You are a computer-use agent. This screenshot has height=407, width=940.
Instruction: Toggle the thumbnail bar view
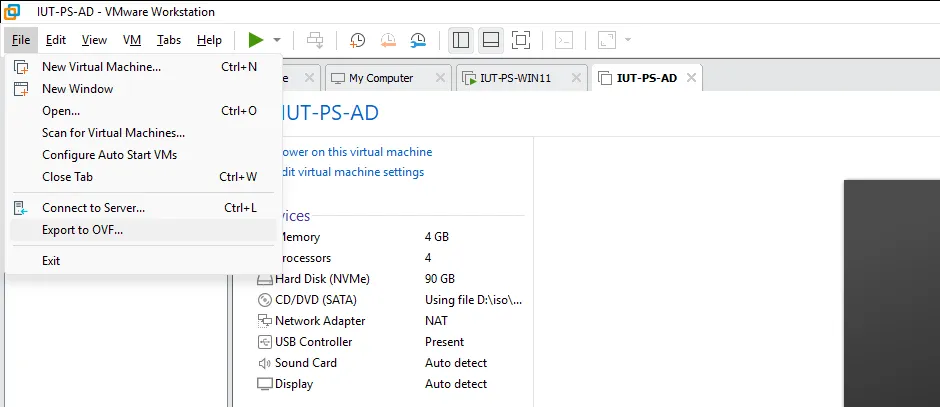490,40
